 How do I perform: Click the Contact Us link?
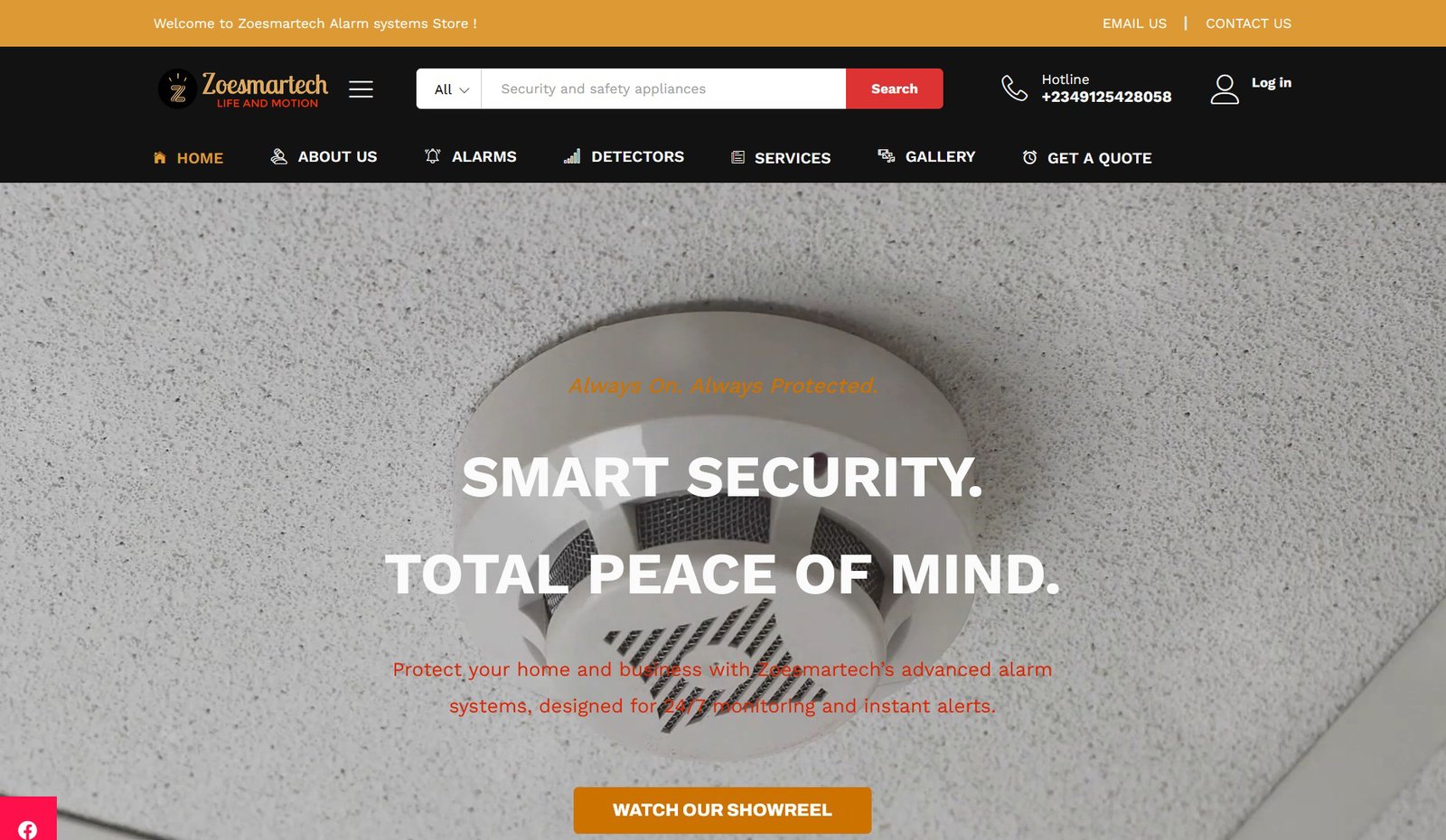point(1248,23)
